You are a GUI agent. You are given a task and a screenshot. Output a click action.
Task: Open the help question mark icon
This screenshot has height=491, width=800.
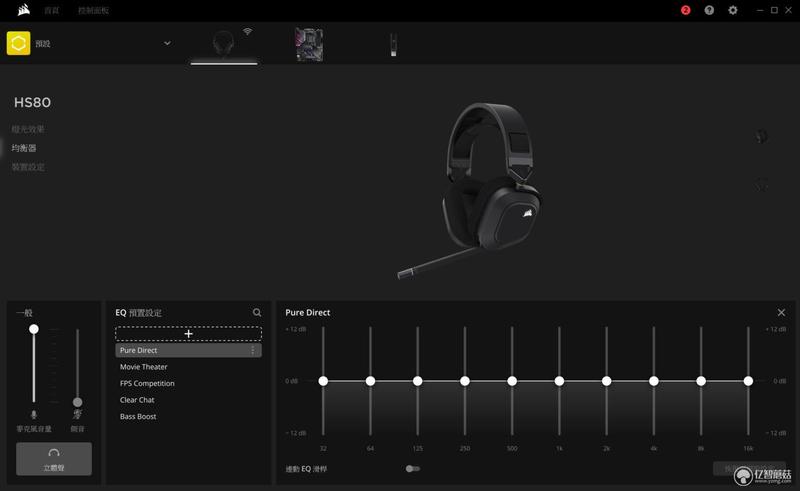(709, 10)
